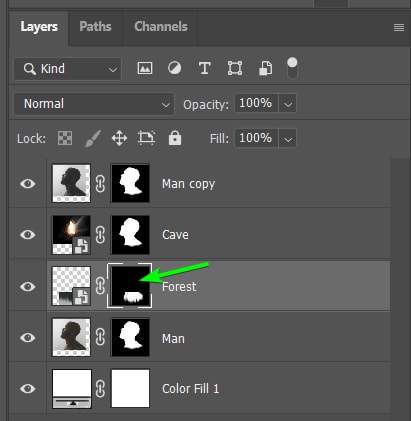Click the Color Fill 1 color thumbnail
This screenshot has height=421, width=411.
72,388
